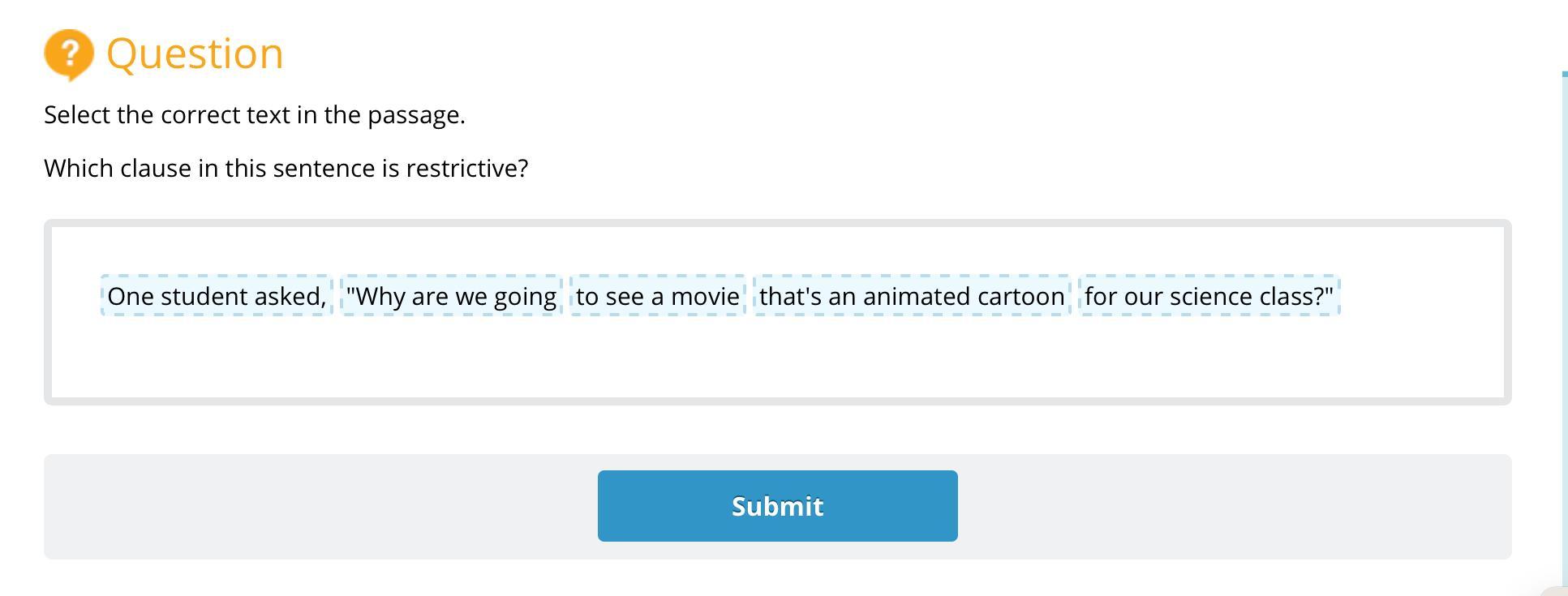Image resolution: width=1568 pixels, height=596 pixels.
Task: Click the word "passage." in the instruction
Action: coord(416,115)
